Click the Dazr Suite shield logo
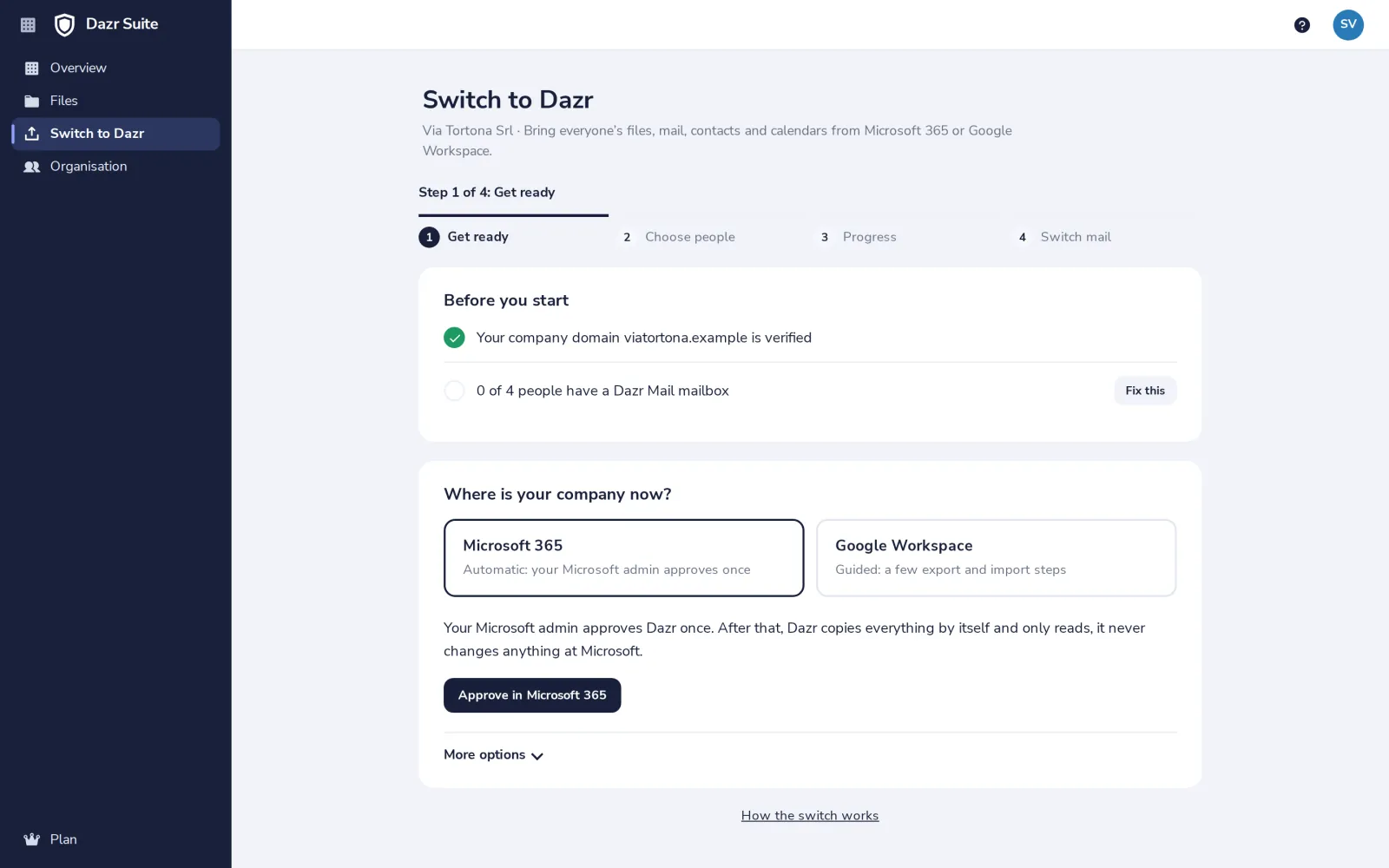 [x=64, y=24]
